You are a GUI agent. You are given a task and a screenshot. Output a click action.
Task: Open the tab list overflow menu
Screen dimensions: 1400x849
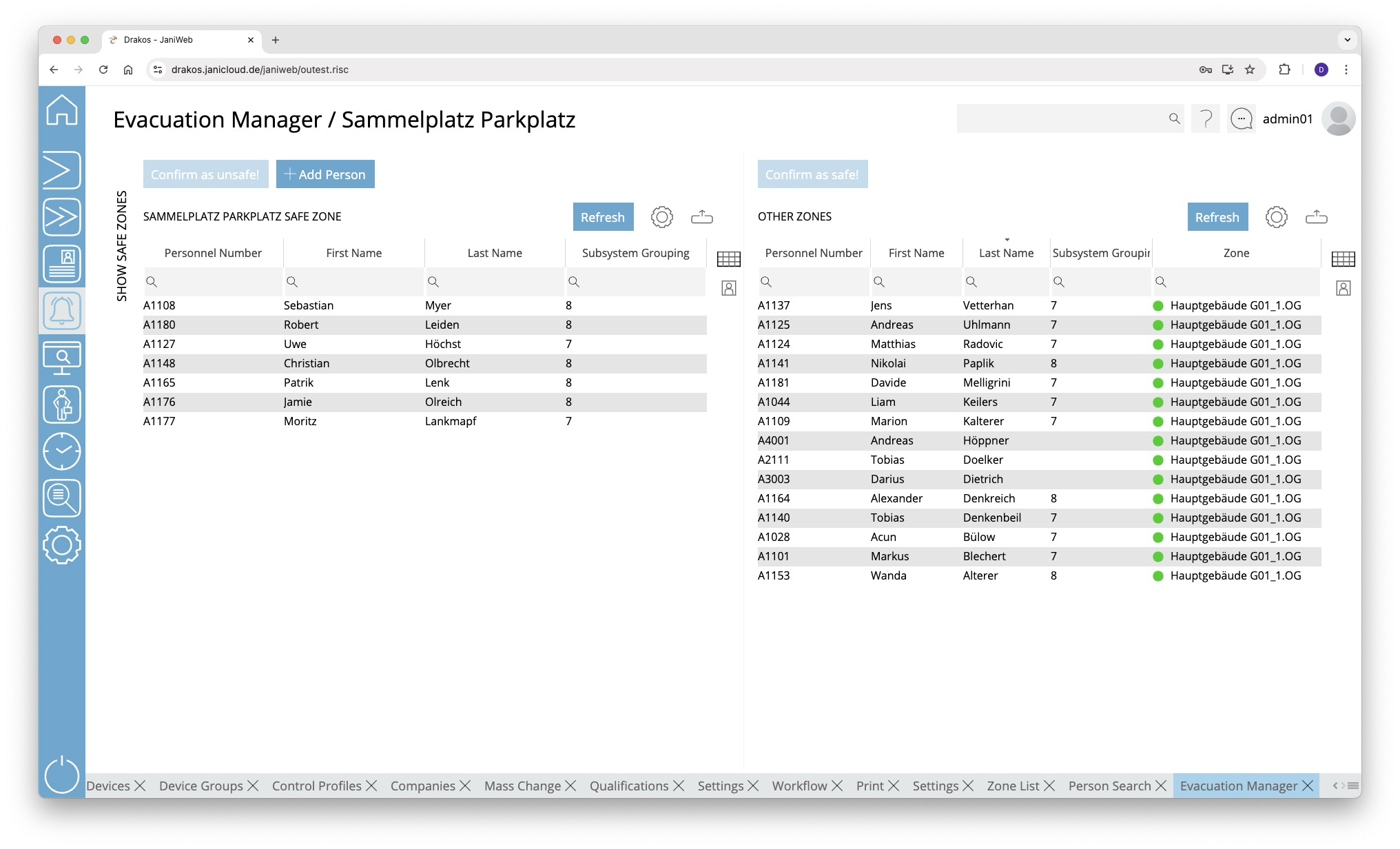(x=1353, y=786)
